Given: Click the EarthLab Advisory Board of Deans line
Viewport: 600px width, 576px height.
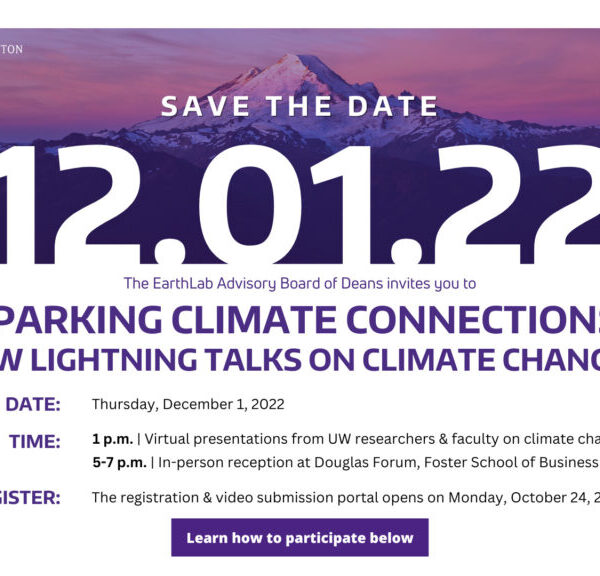Looking at the screenshot, I should [x=300, y=283].
